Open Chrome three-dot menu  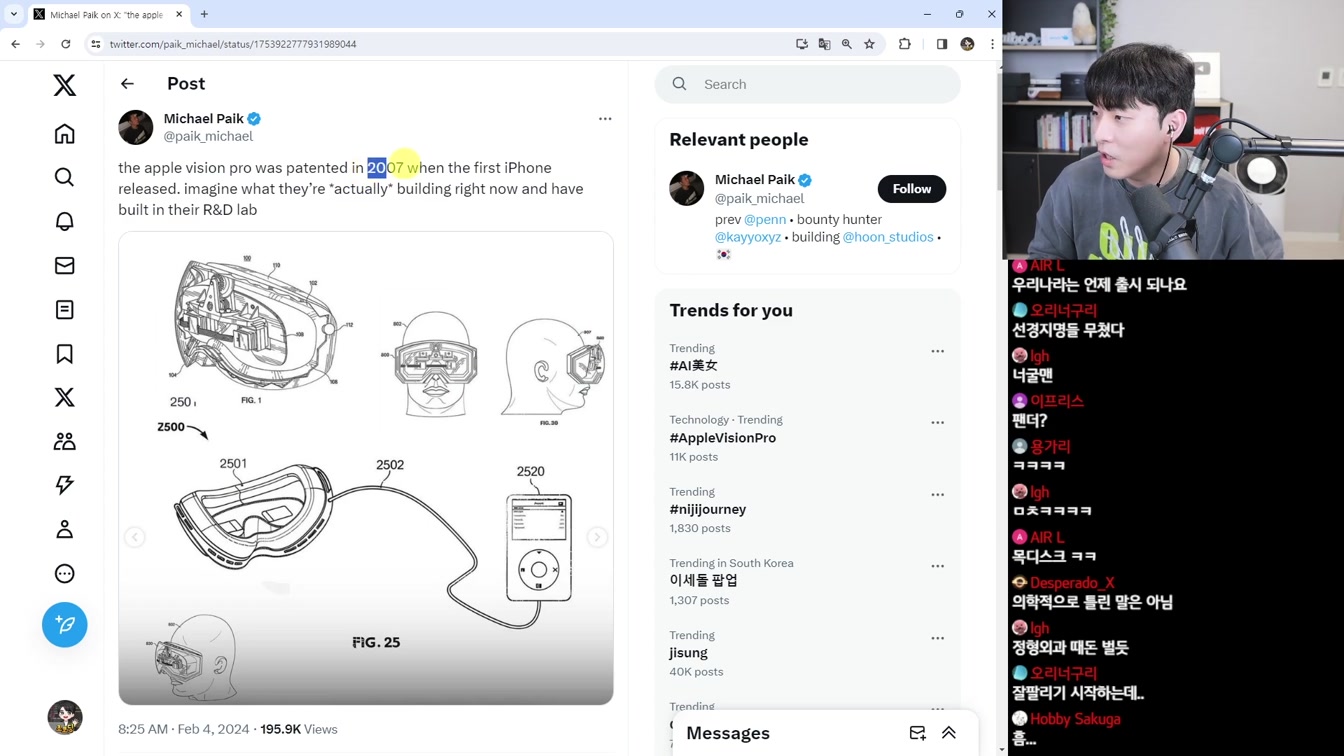coord(992,44)
